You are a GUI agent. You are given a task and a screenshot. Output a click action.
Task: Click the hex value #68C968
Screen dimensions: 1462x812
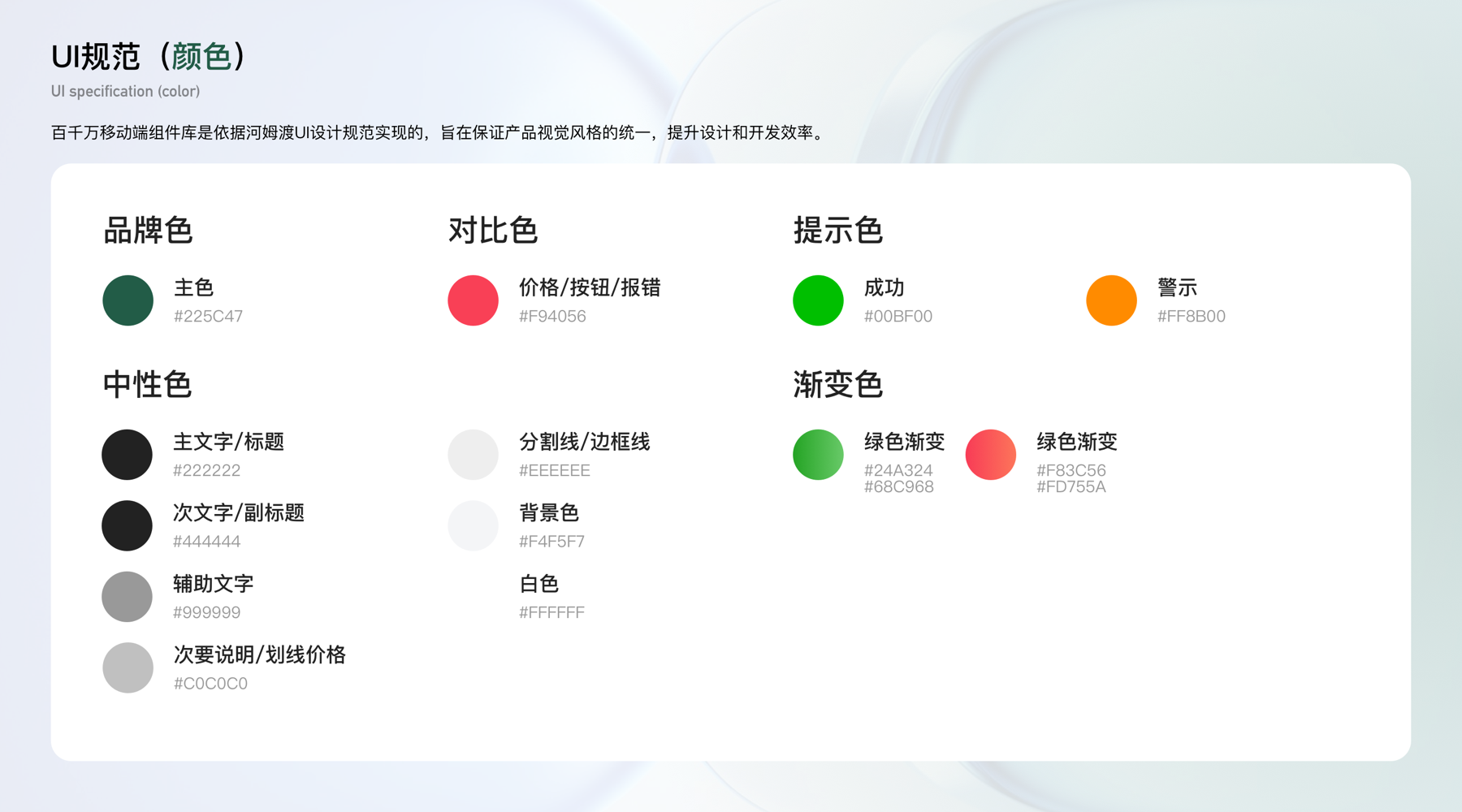click(x=899, y=486)
